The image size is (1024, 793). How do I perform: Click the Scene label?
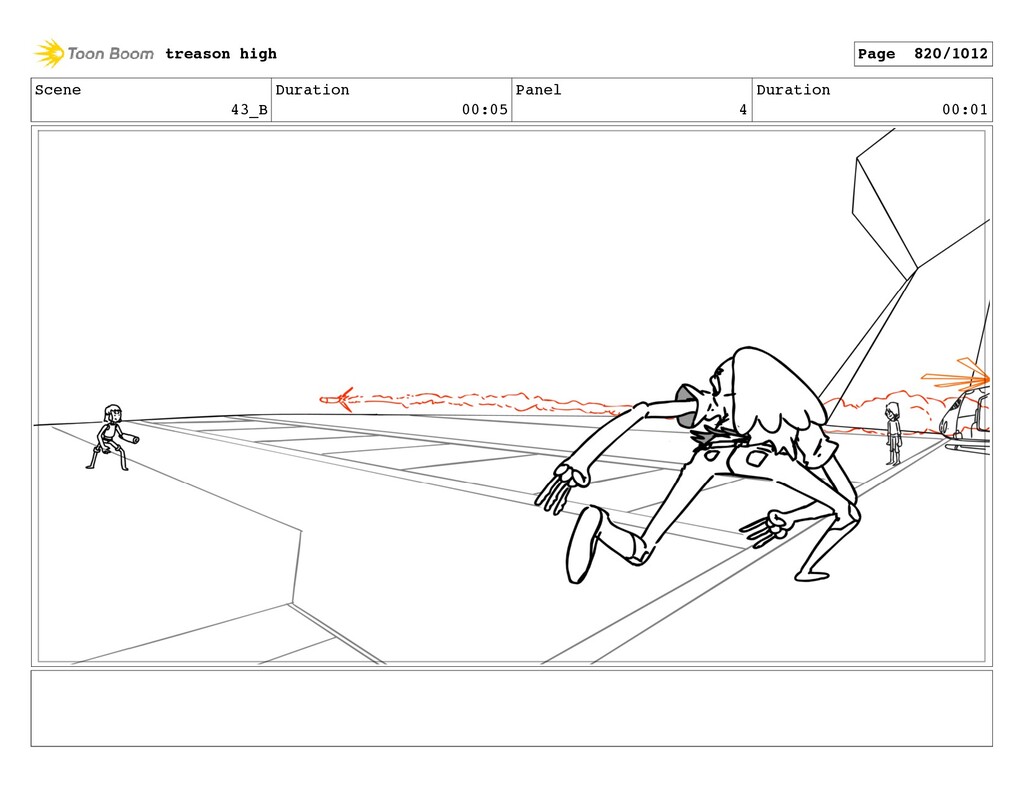pos(58,90)
